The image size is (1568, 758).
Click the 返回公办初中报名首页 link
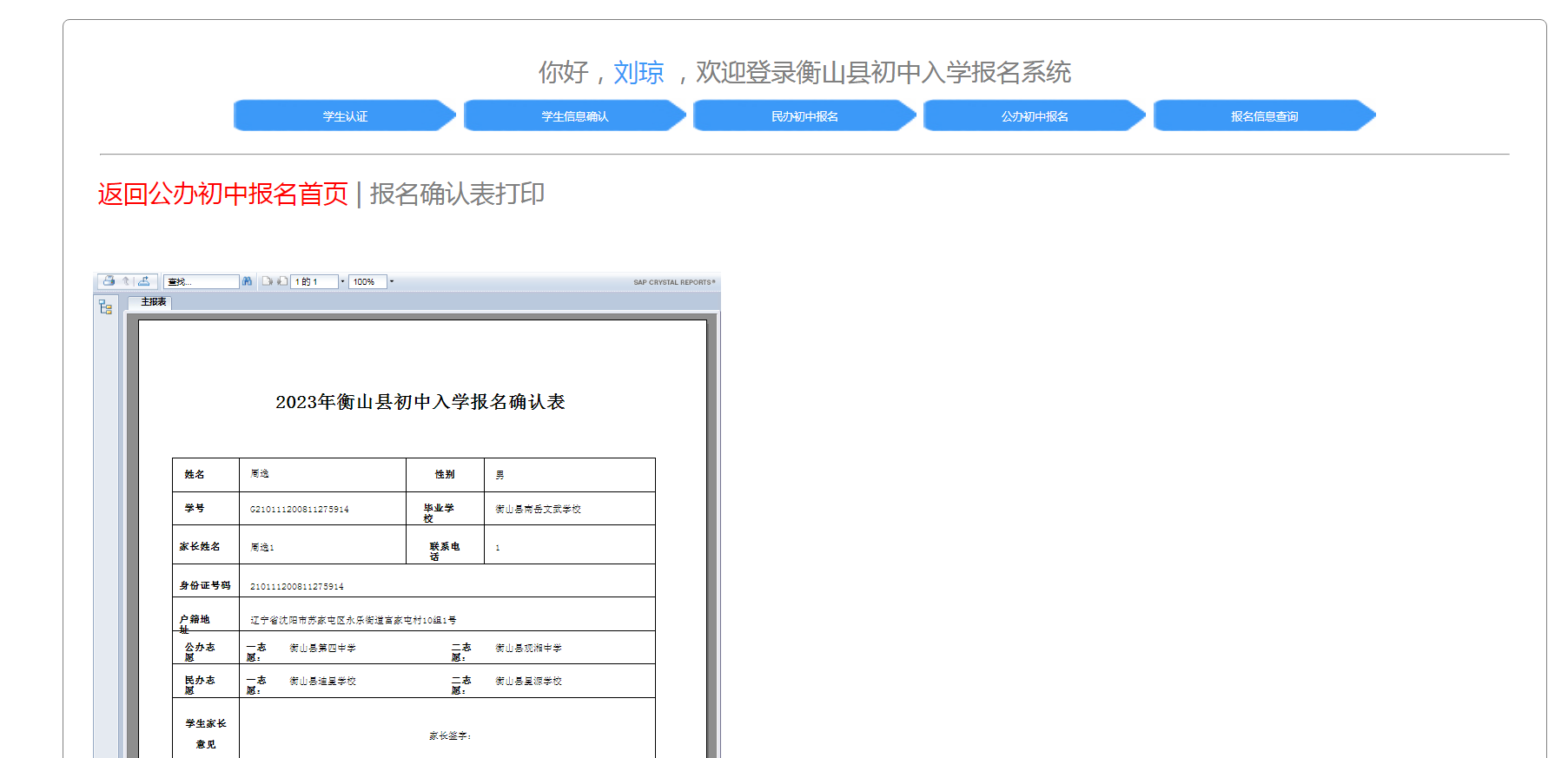(222, 194)
